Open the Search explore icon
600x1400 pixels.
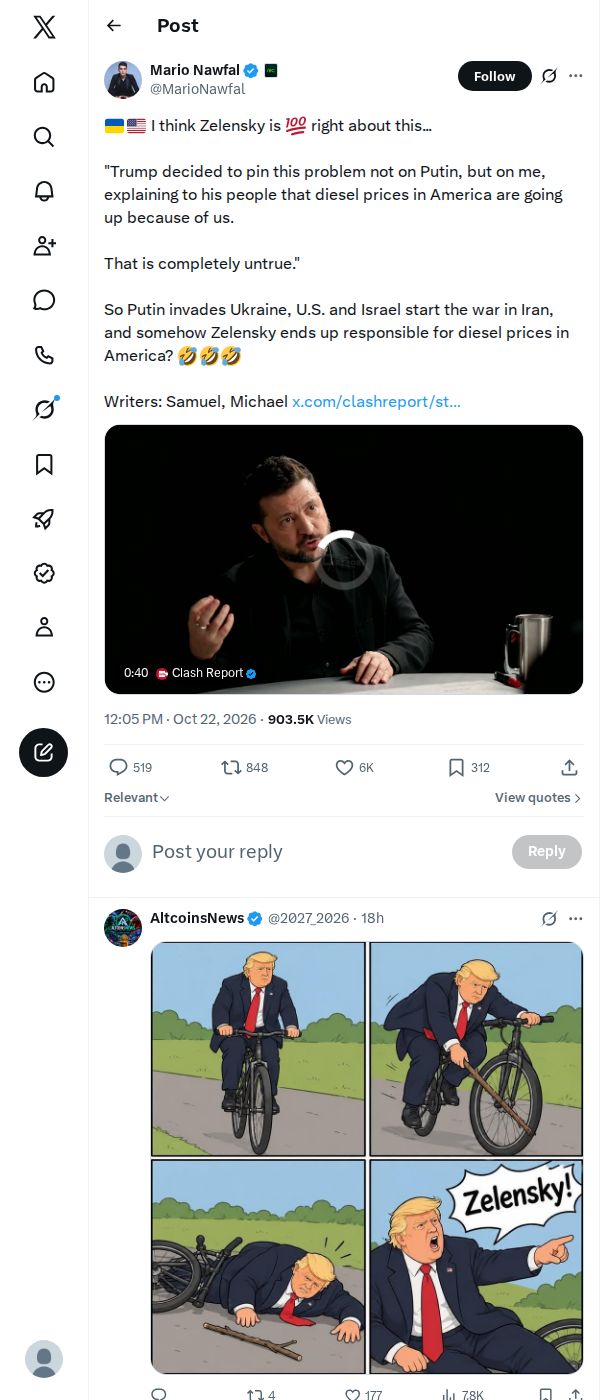coord(44,137)
